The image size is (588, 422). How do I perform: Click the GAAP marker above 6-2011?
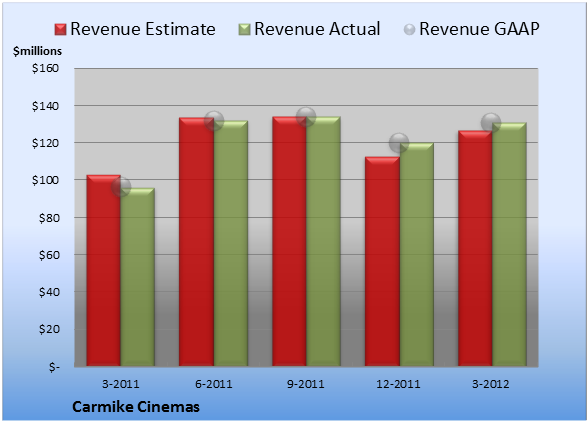(x=214, y=121)
